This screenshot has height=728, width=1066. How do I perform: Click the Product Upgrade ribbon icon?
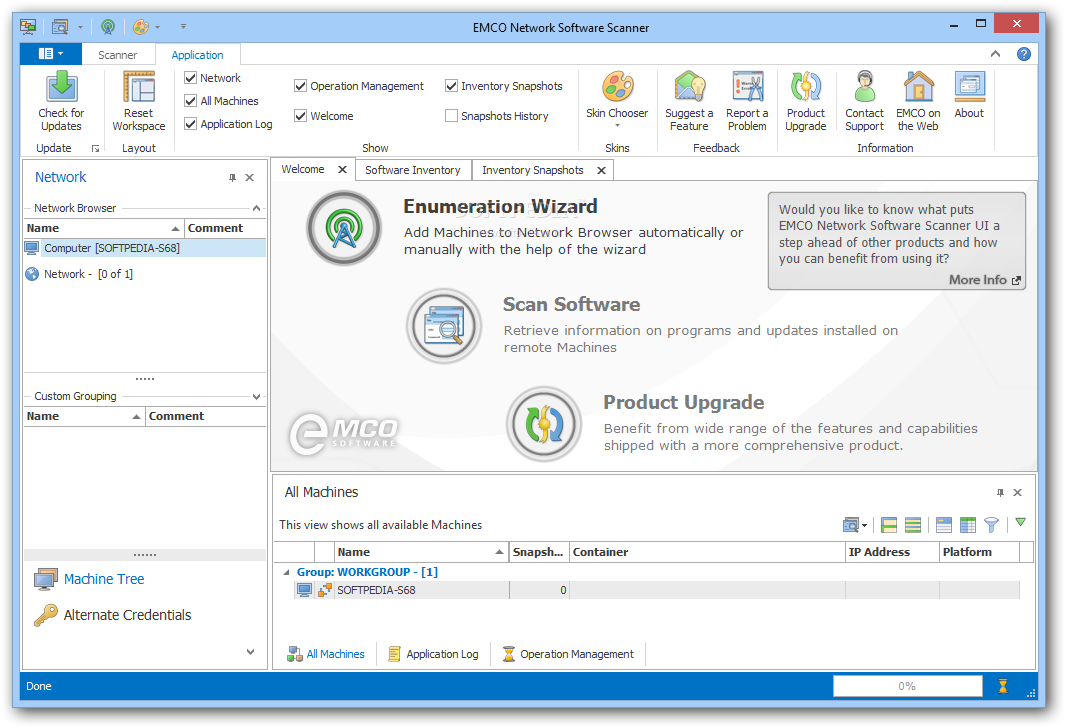click(806, 87)
